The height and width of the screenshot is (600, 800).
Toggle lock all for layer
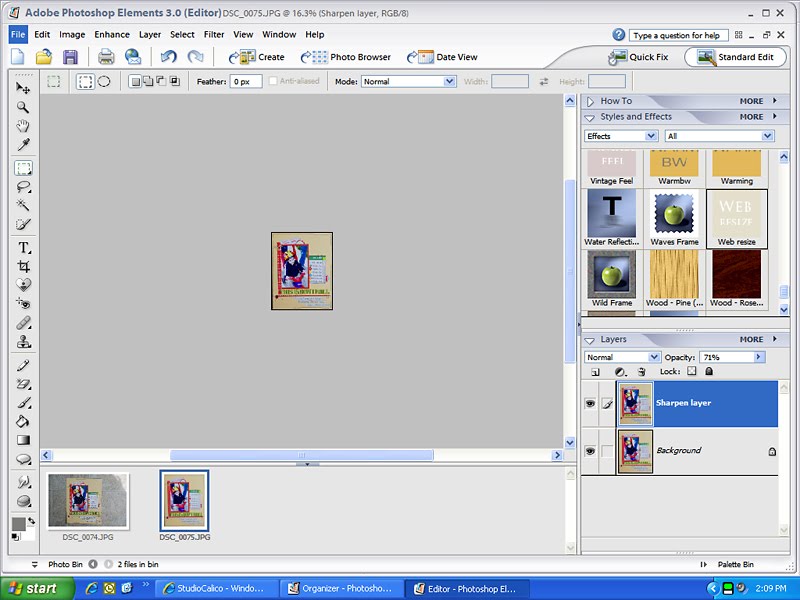coord(709,371)
